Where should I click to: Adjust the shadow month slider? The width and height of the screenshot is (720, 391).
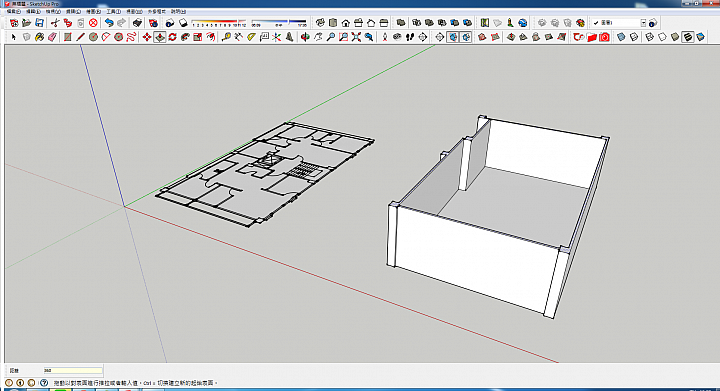[219, 22]
